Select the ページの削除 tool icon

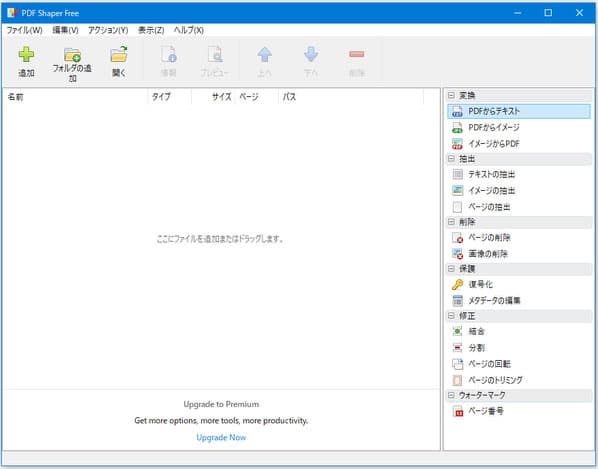pyautogui.click(x=457, y=238)
